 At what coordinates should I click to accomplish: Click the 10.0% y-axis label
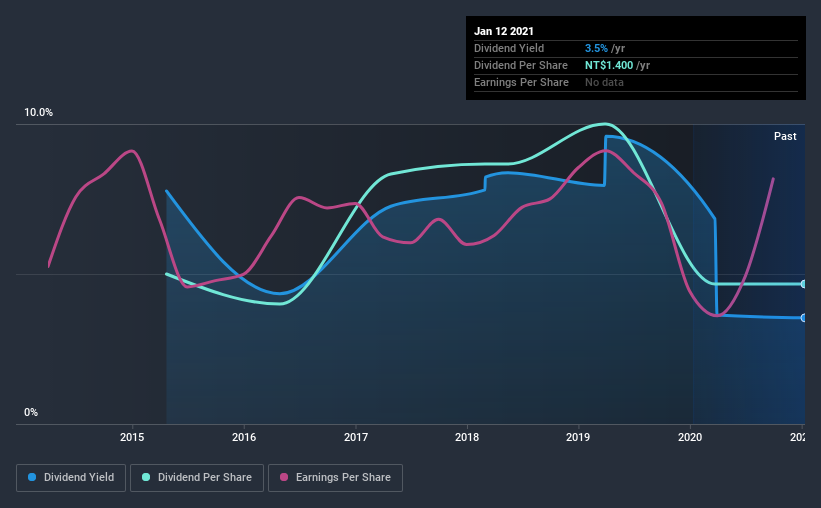coord(38,113)
